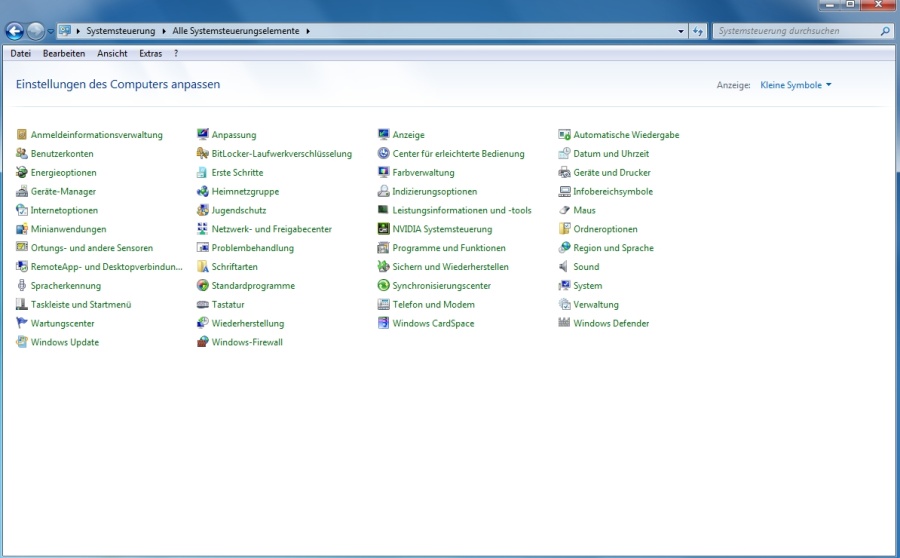Open the Verwaltung link

tap(596, 305)
